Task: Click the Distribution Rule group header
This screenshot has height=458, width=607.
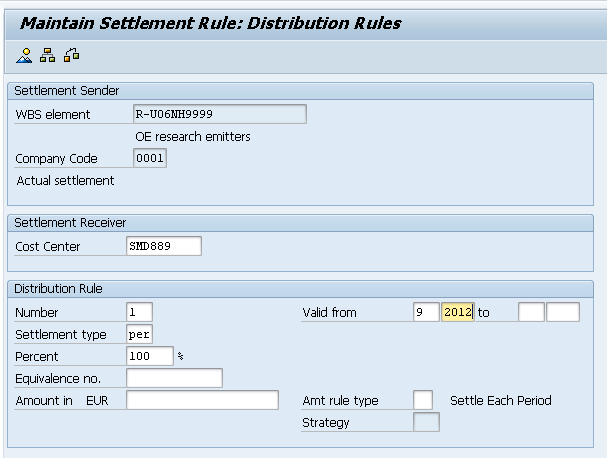Action: click(57, 288)
